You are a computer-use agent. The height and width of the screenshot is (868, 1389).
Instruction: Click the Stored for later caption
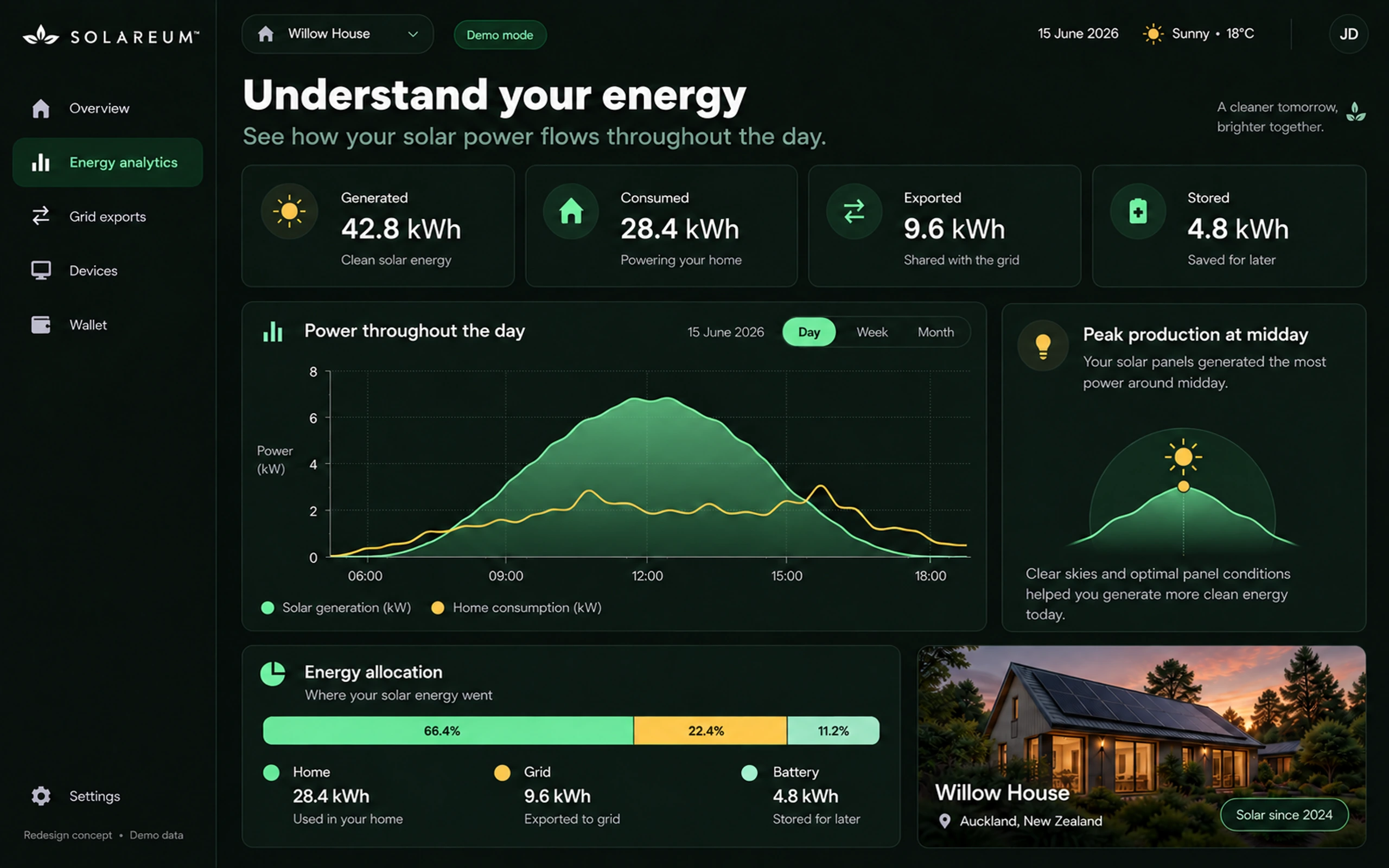[815, 819]
